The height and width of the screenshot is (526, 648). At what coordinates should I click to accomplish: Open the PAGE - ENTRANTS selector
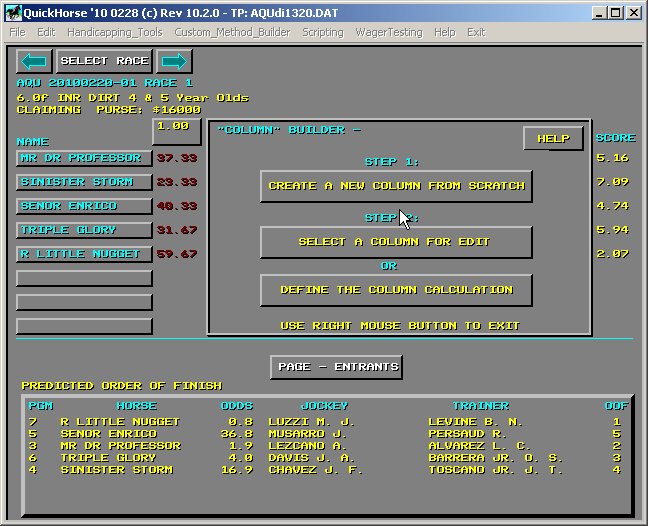coord(336,367)
